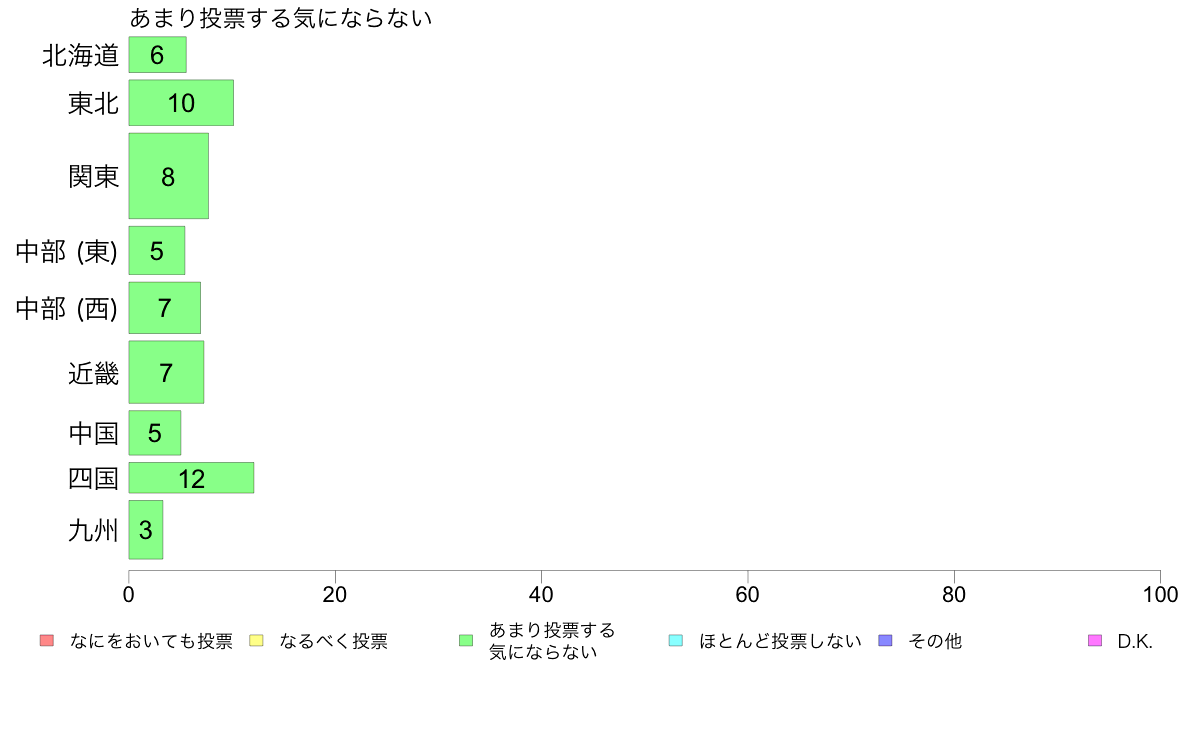Click the chart title あまり投票する気にならない
Screen dimensions: 1188x736
tap(280, 17)
